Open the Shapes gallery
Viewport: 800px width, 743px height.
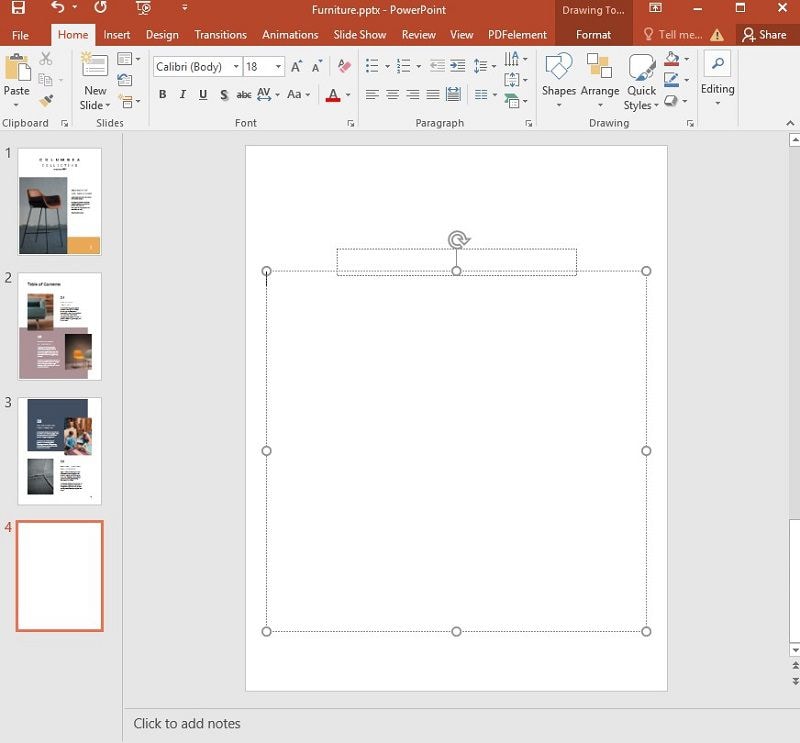559,80
